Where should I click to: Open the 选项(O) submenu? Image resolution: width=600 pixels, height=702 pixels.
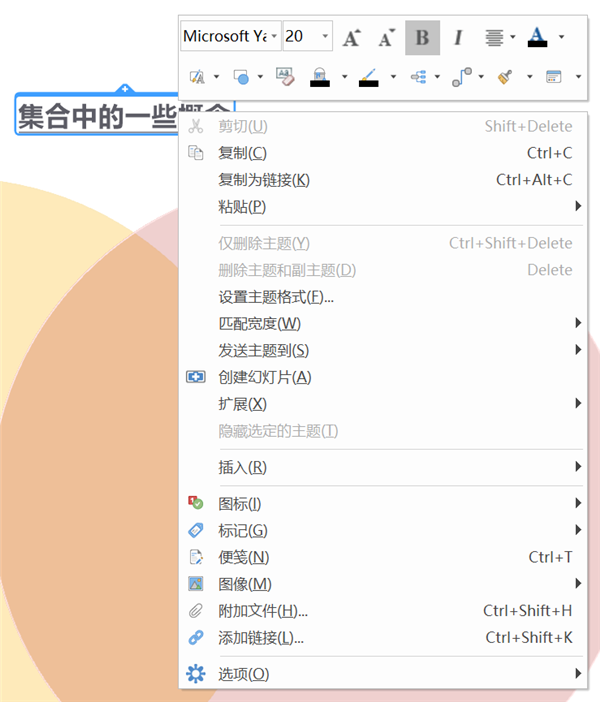click(383, 674)
